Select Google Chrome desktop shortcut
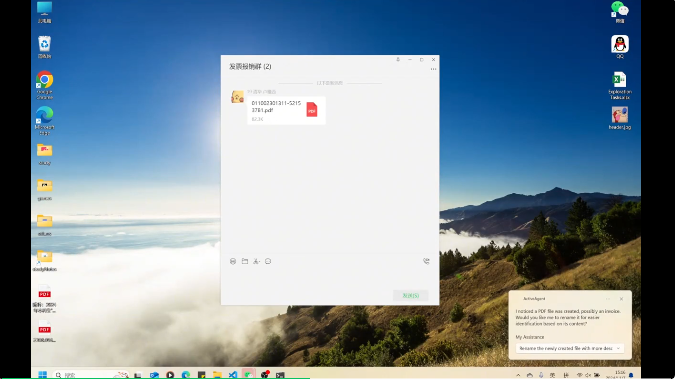This screenshot has width=675, height=380. pos(44,85)
